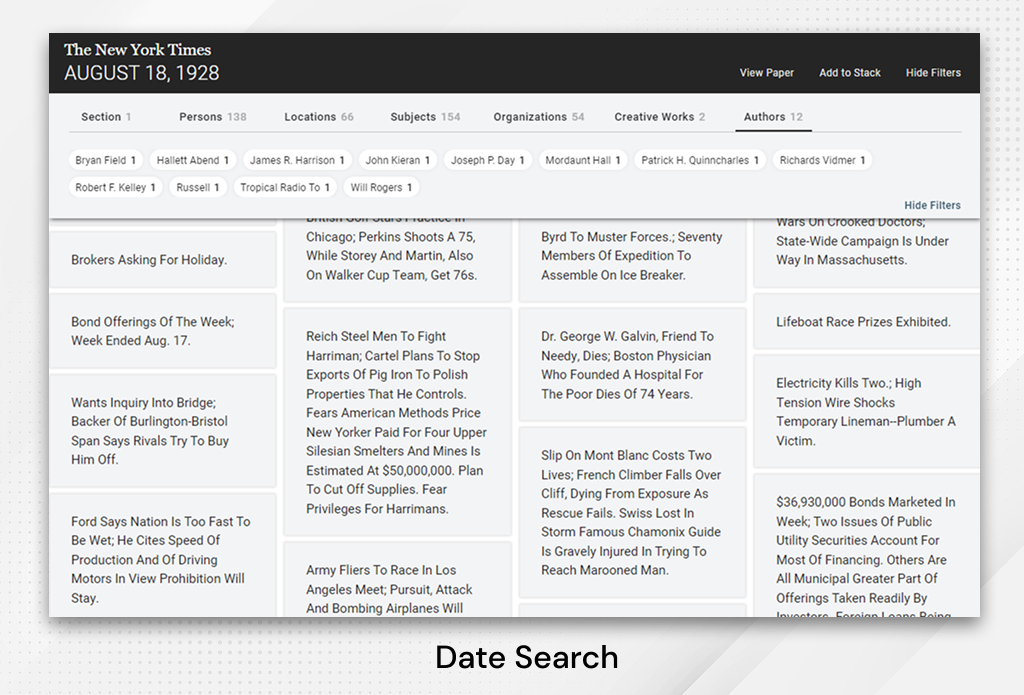
Task: Apply the Richards Vidmer filter chip
Action: [822, 159]
